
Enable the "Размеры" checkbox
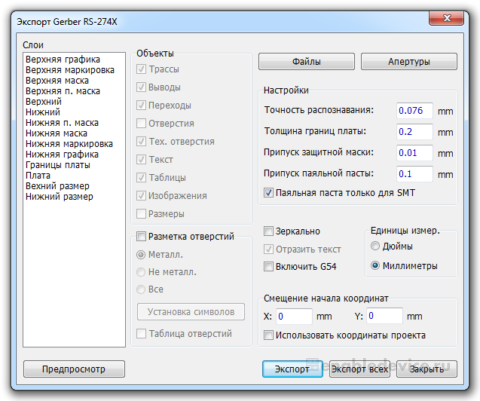tap(141, 213)
